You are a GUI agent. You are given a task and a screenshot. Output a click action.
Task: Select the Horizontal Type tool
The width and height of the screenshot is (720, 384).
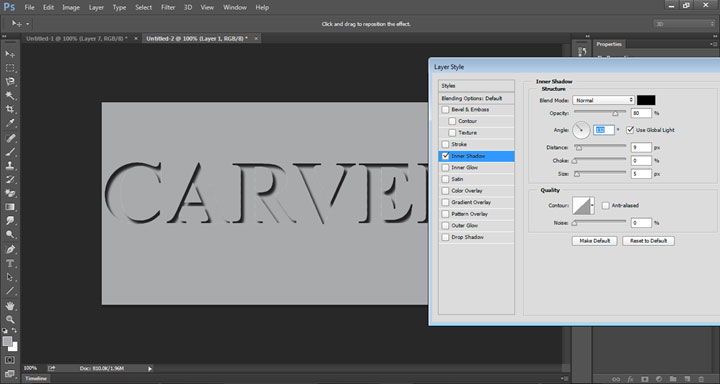(10, 263)
